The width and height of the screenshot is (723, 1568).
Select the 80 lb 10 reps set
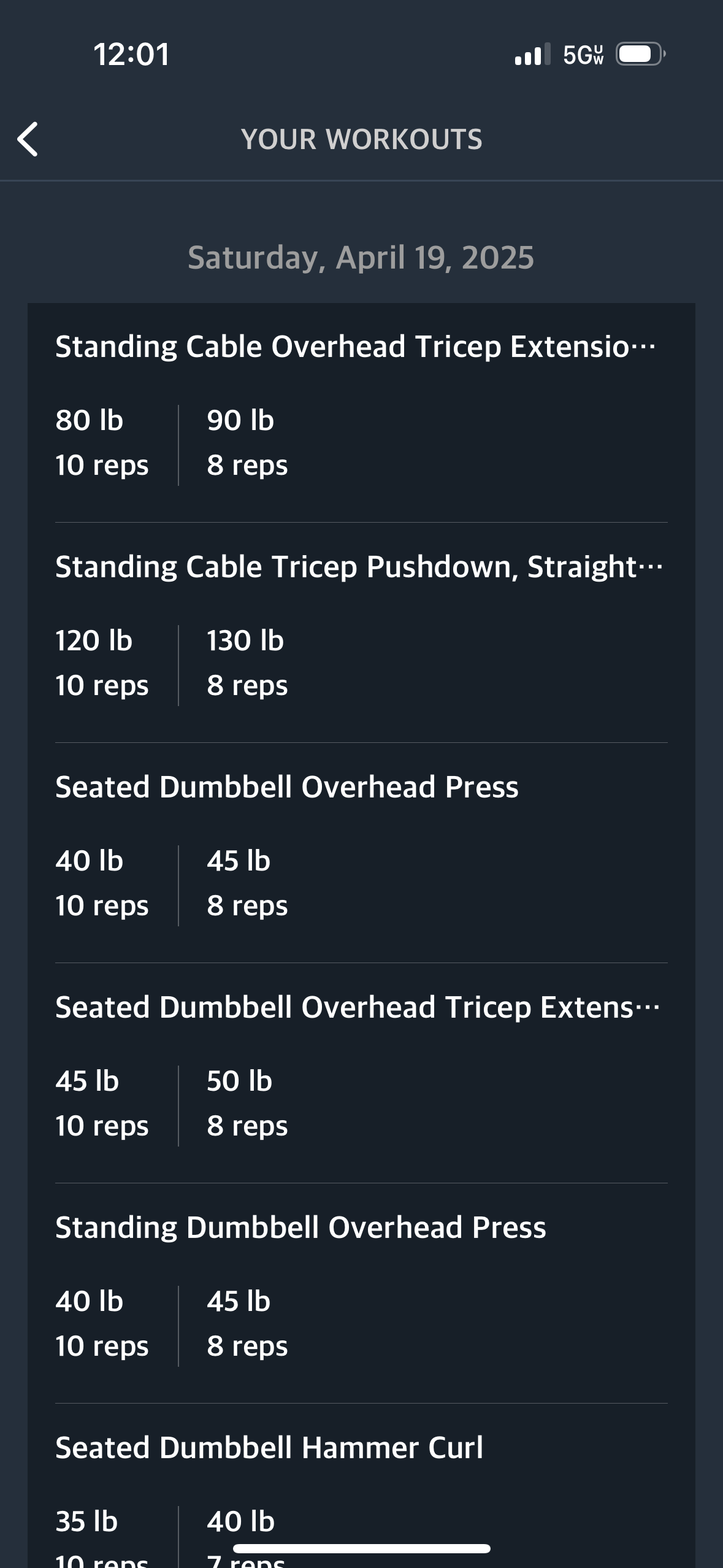click(x=102, y=443)
